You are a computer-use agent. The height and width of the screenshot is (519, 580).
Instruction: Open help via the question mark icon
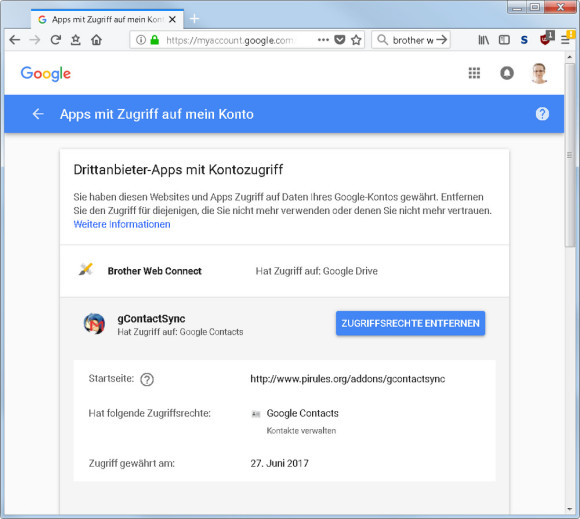pyautogui.click(x=542, y=114)
